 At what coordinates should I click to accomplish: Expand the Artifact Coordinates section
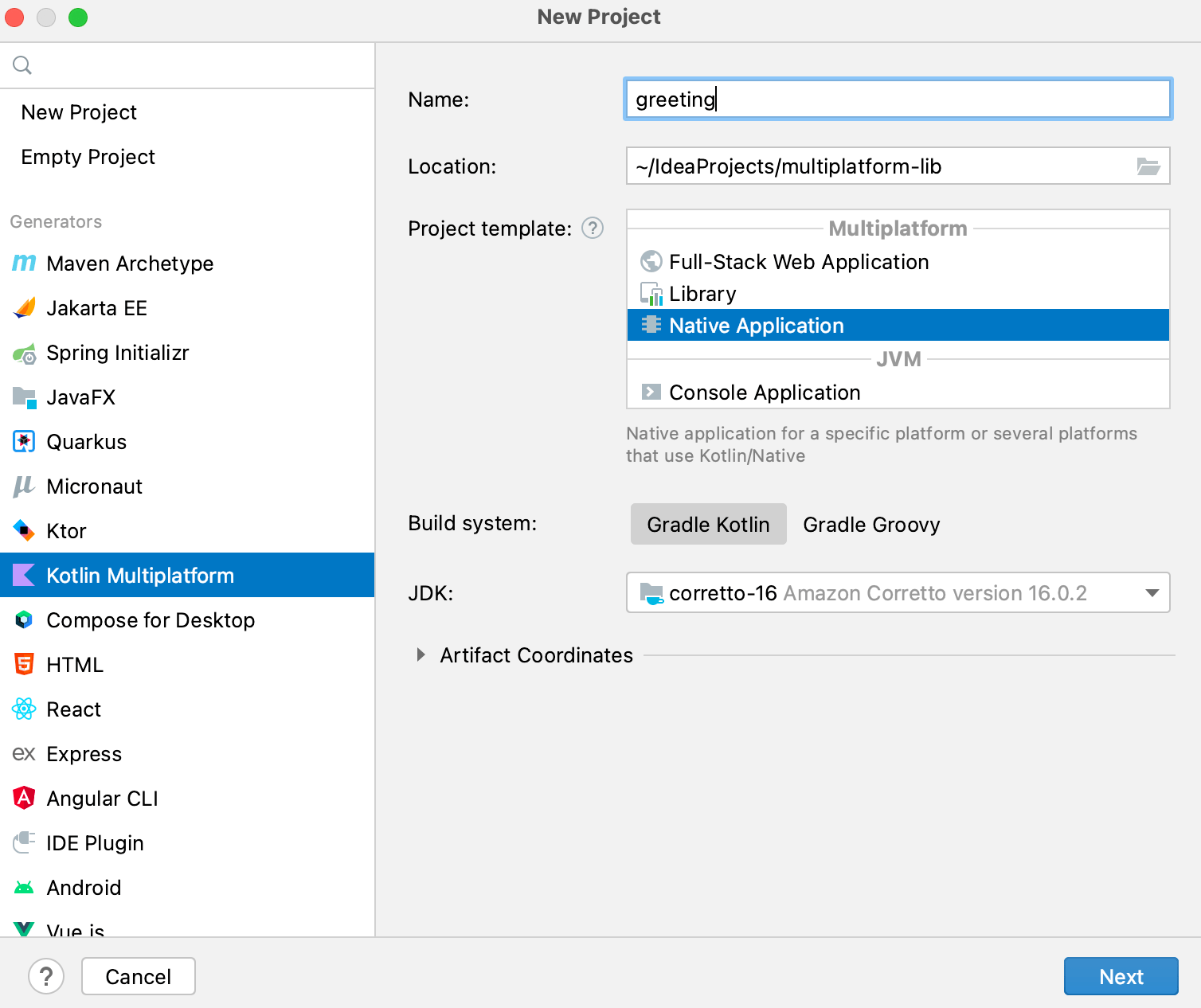tap(420, 654)
